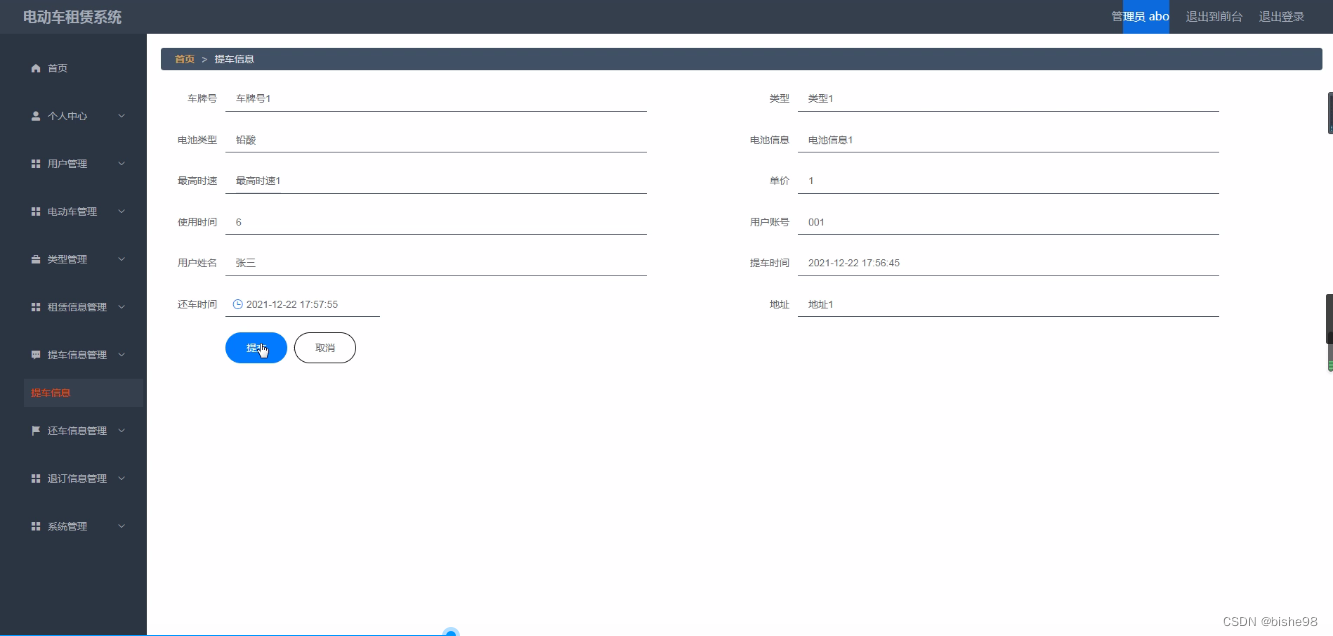The width and height of the screenshot is (1333, 636).
Task: Open the clock icon in 还车时间 field
Action: [237, 303]
